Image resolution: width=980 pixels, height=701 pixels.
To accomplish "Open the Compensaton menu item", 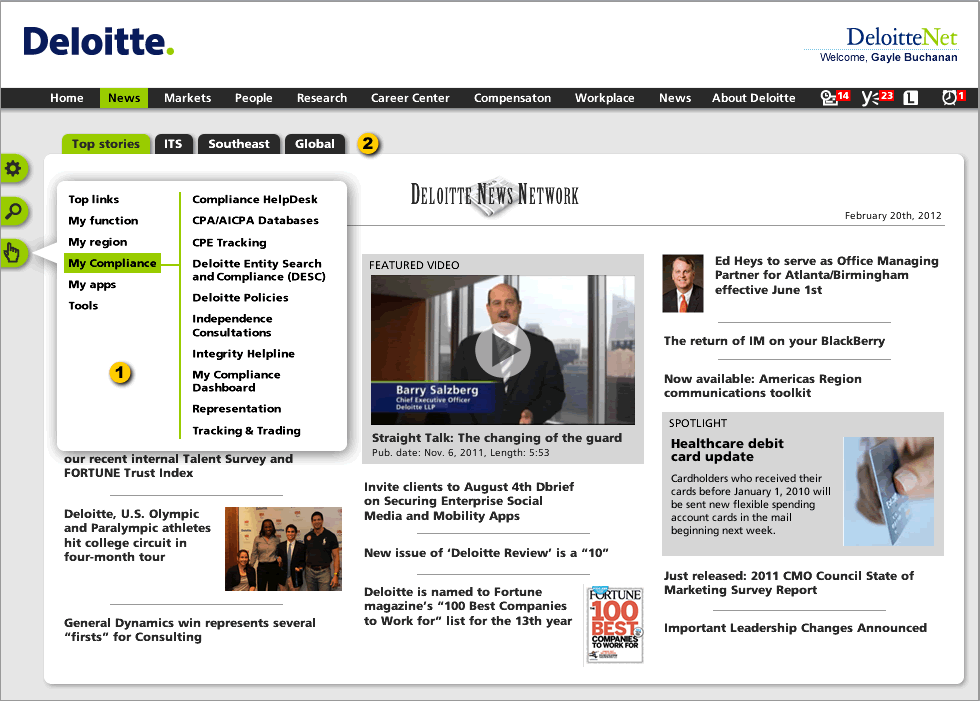I will click(512, 98).
